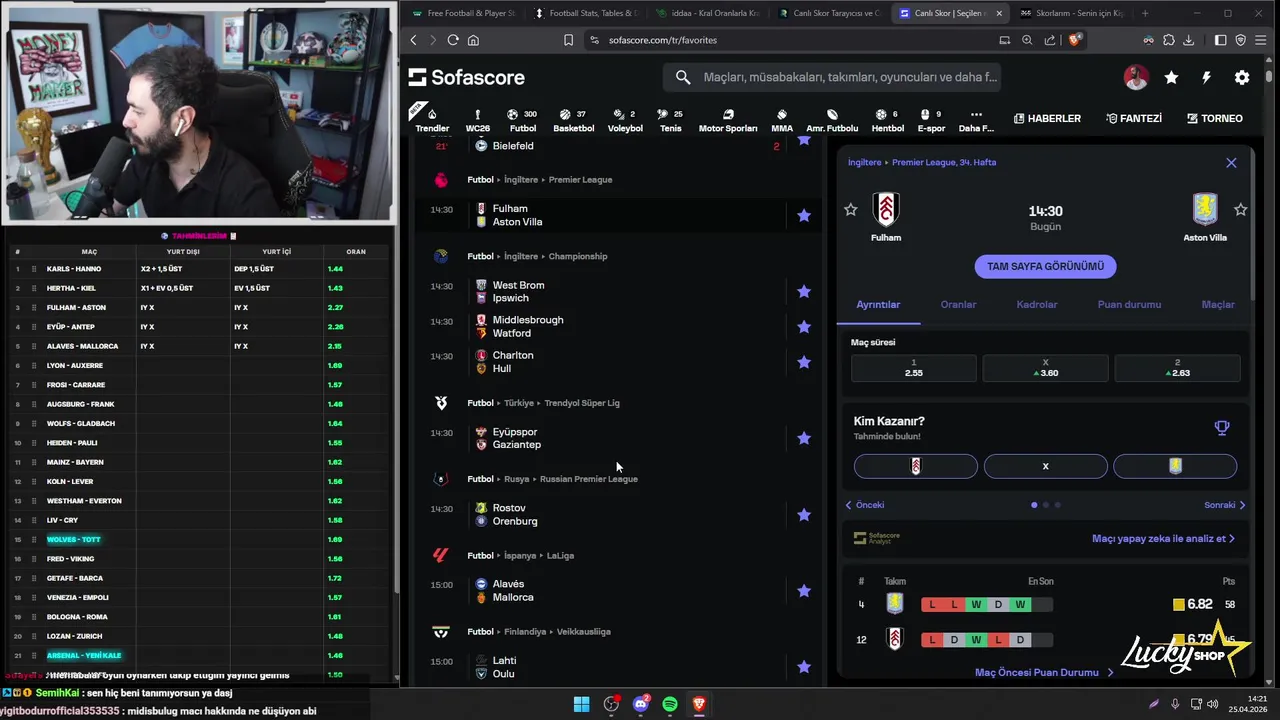Open favorites star in Sofascore header
This screenshot has width=1280, height=720.
(1171, 77)
